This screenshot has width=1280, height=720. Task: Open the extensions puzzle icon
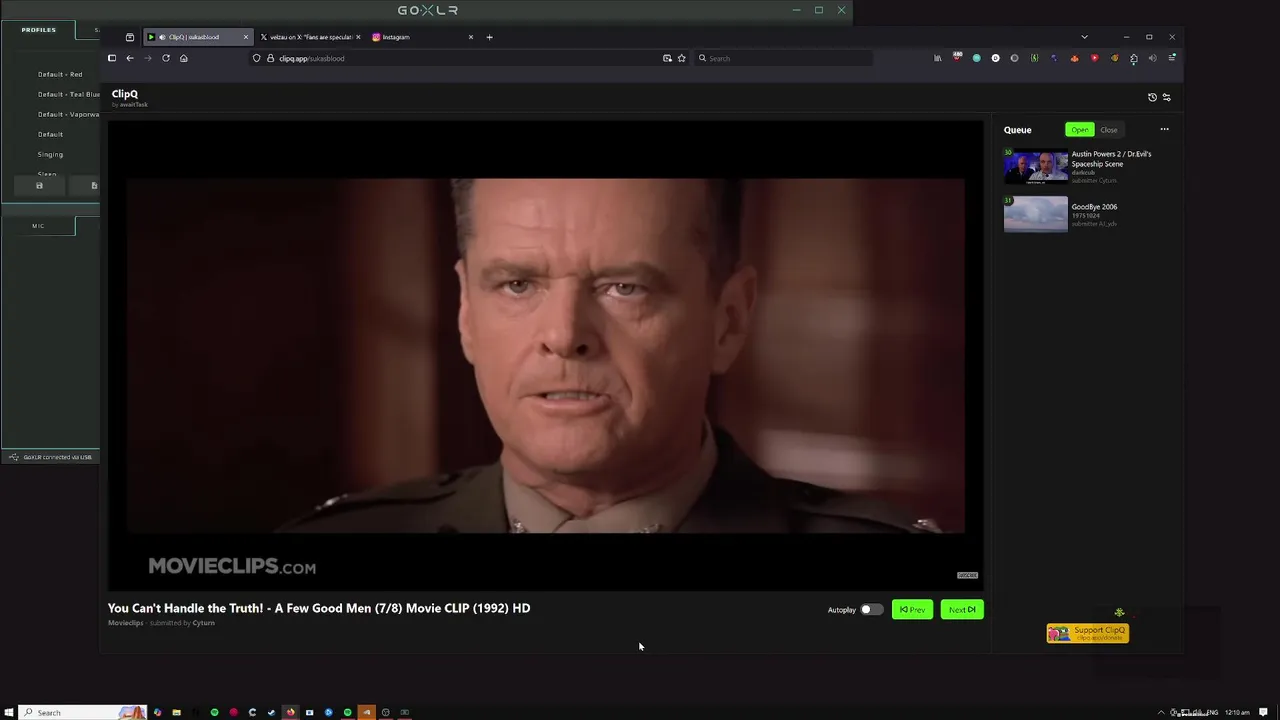1134,58
